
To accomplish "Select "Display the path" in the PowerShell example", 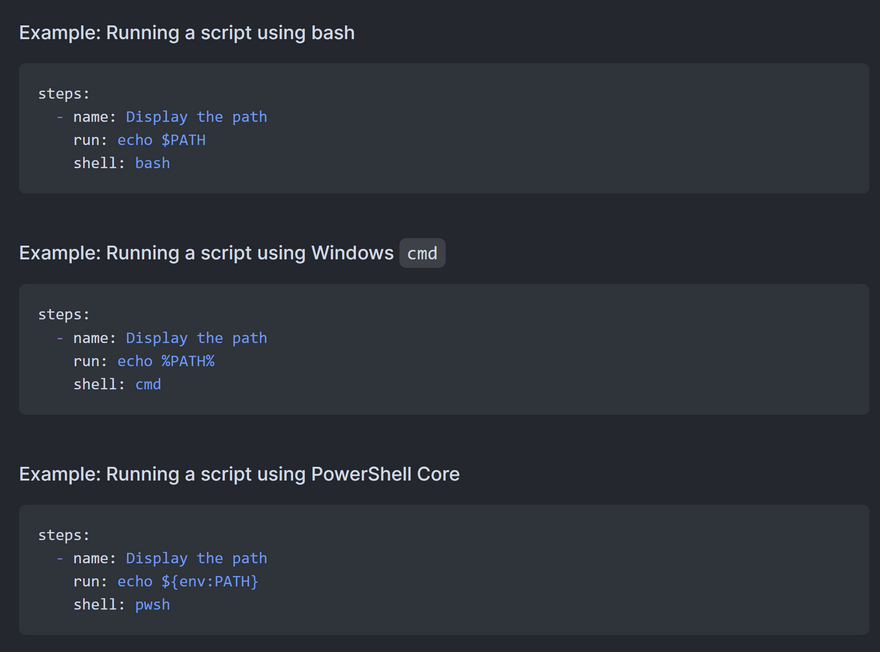I will click(196, 558).
